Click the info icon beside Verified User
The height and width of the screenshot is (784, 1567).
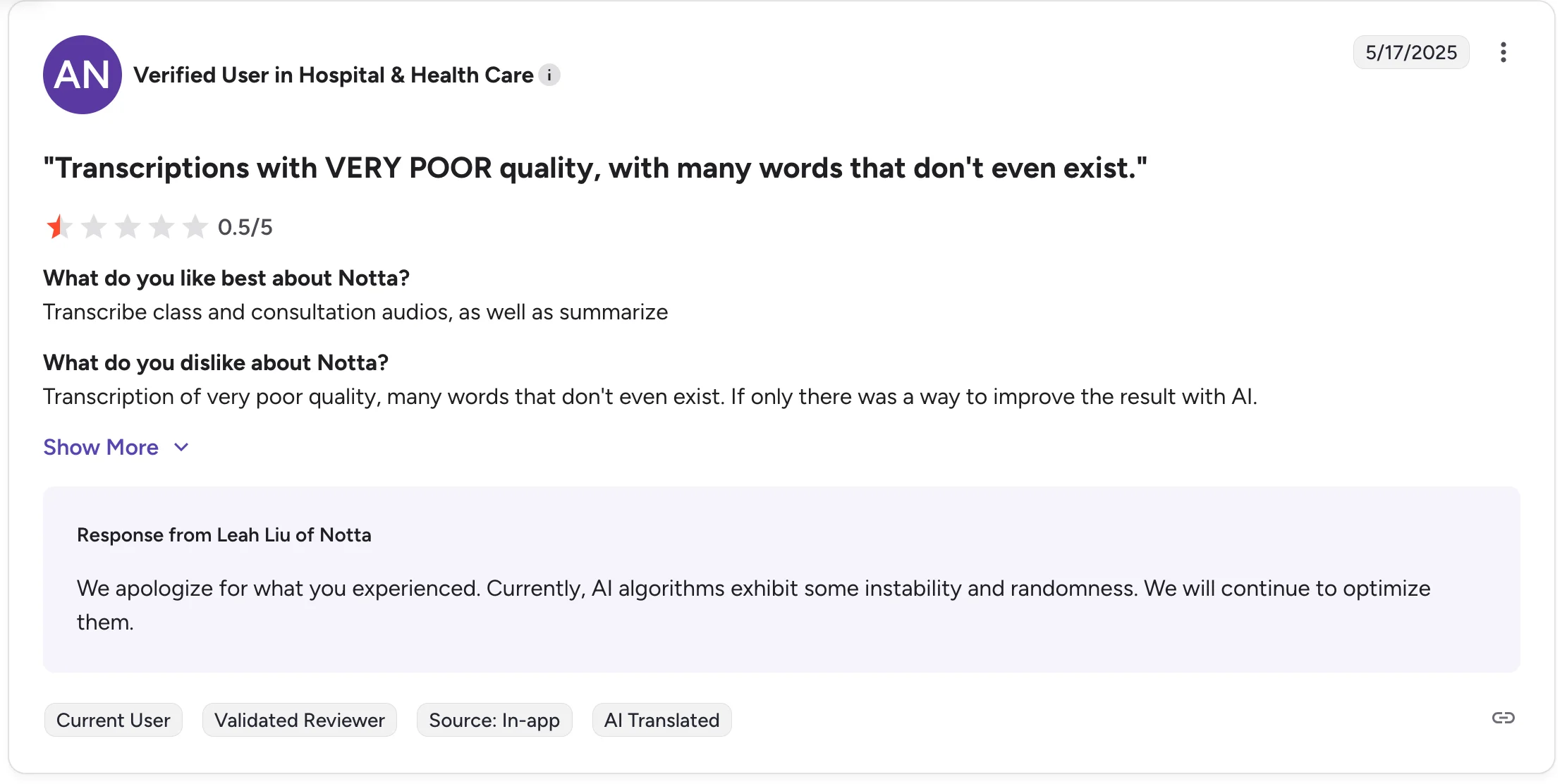[x=549, y=75]
